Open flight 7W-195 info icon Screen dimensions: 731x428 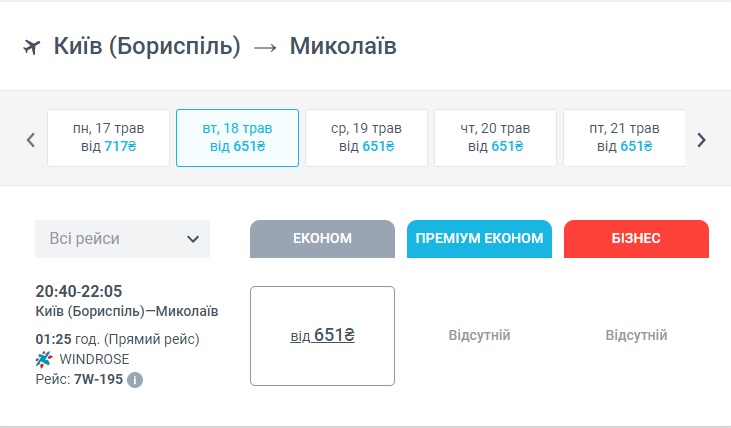135,380
